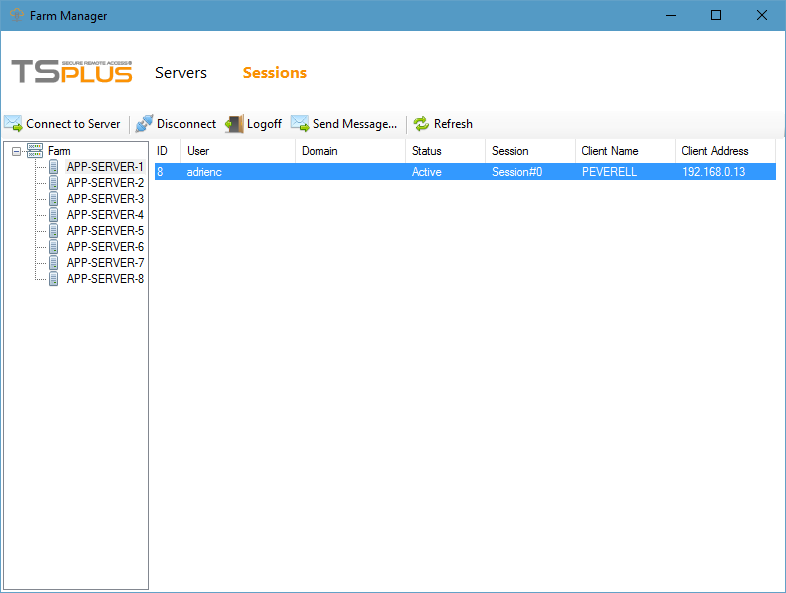The height and width of the screenshot is (593, 786).
Task: Click the APP-SERVER-3 server icon
Action: pos(54,199)
